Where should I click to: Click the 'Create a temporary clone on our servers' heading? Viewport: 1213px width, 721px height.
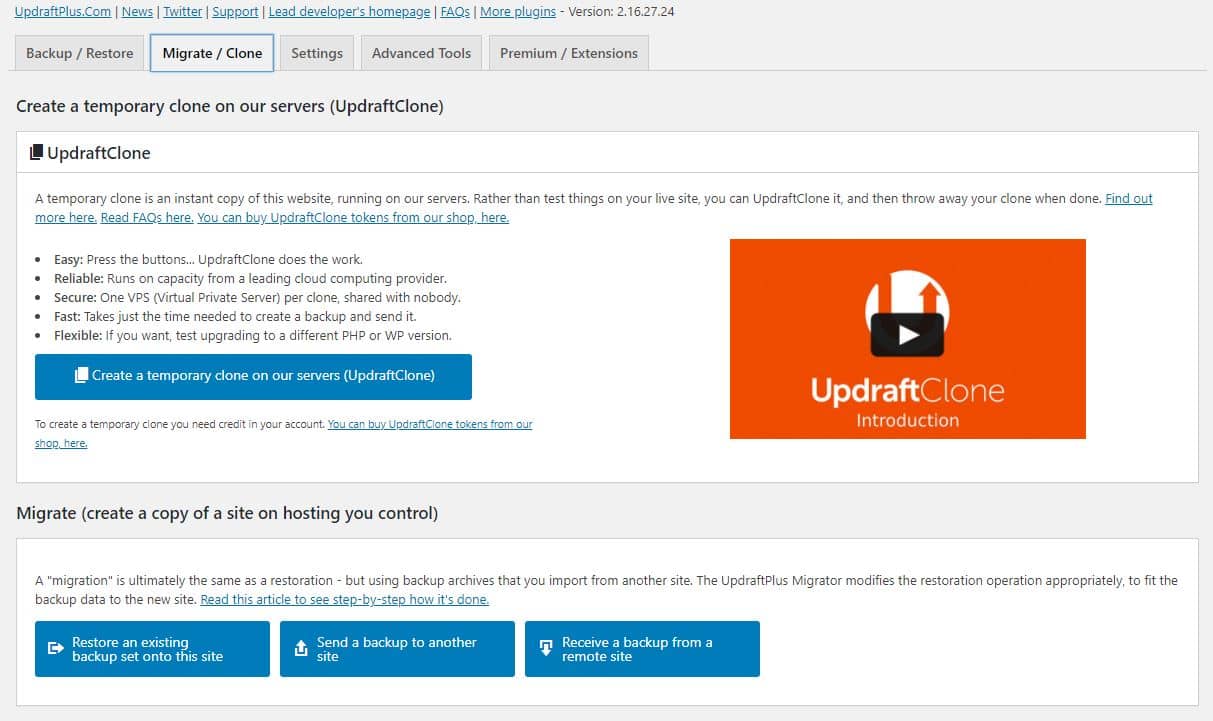(230, 106)
